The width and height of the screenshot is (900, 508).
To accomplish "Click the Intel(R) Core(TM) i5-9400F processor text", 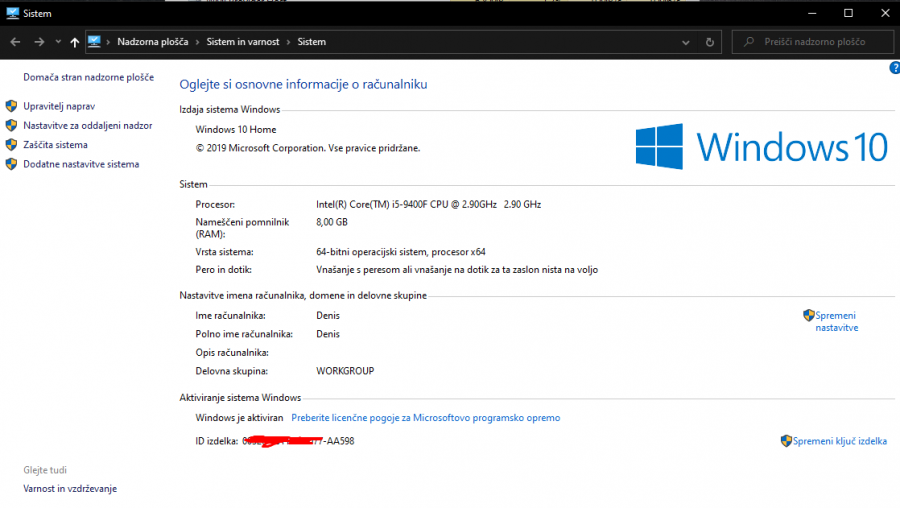I will click(428, 204).
